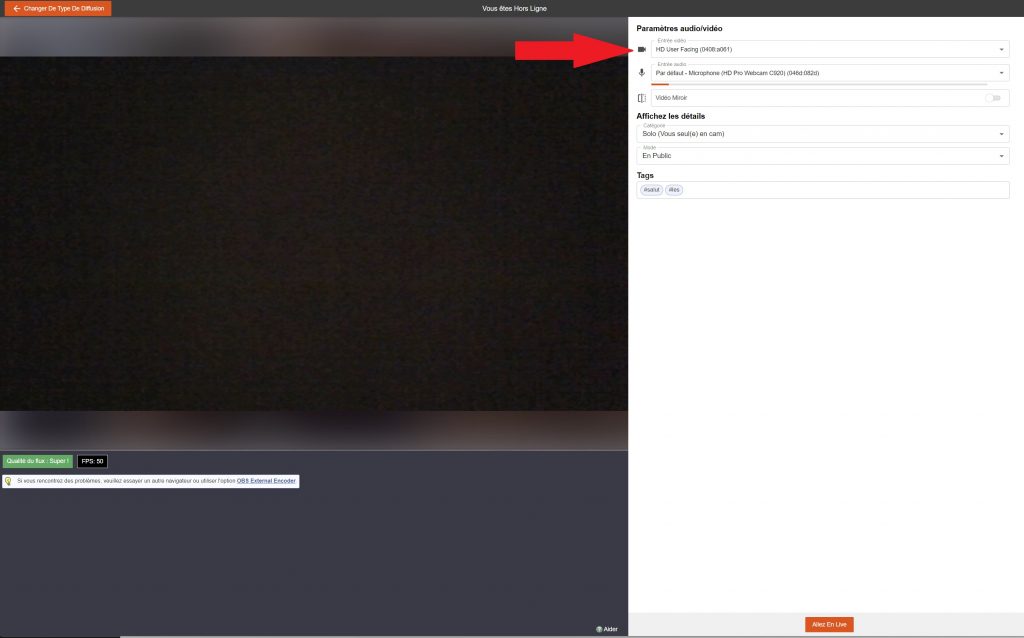This screenshot has width=1024, height=638.
Task: Select the #salut tag chip
Action: tap(652, 190)
